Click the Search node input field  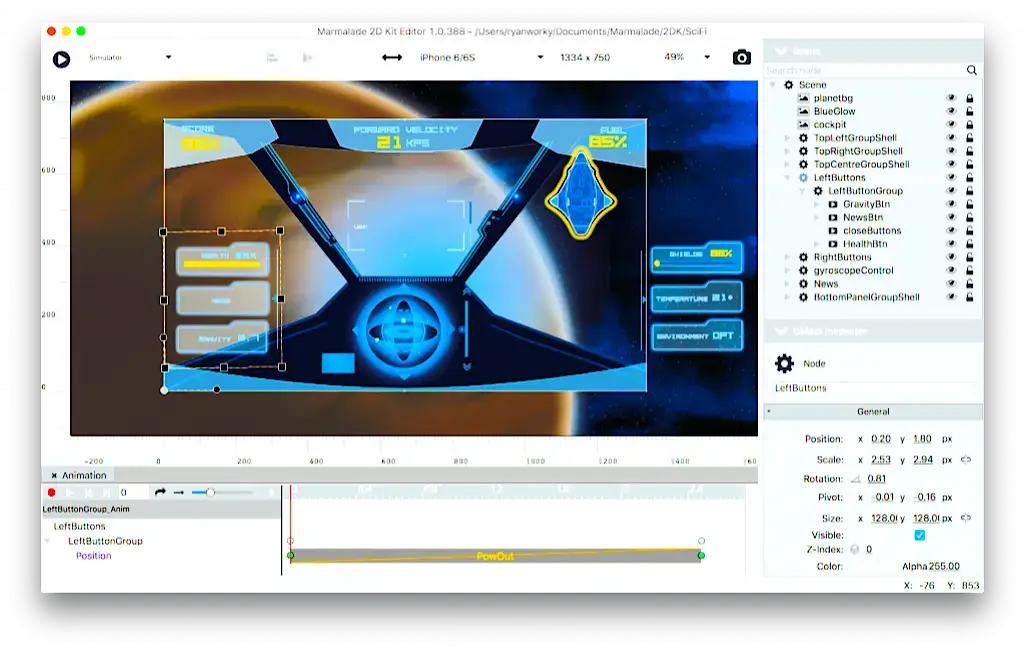865,70
